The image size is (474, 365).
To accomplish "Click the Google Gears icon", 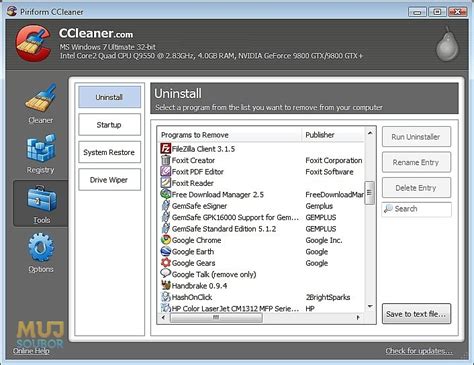I will point(166,263).
